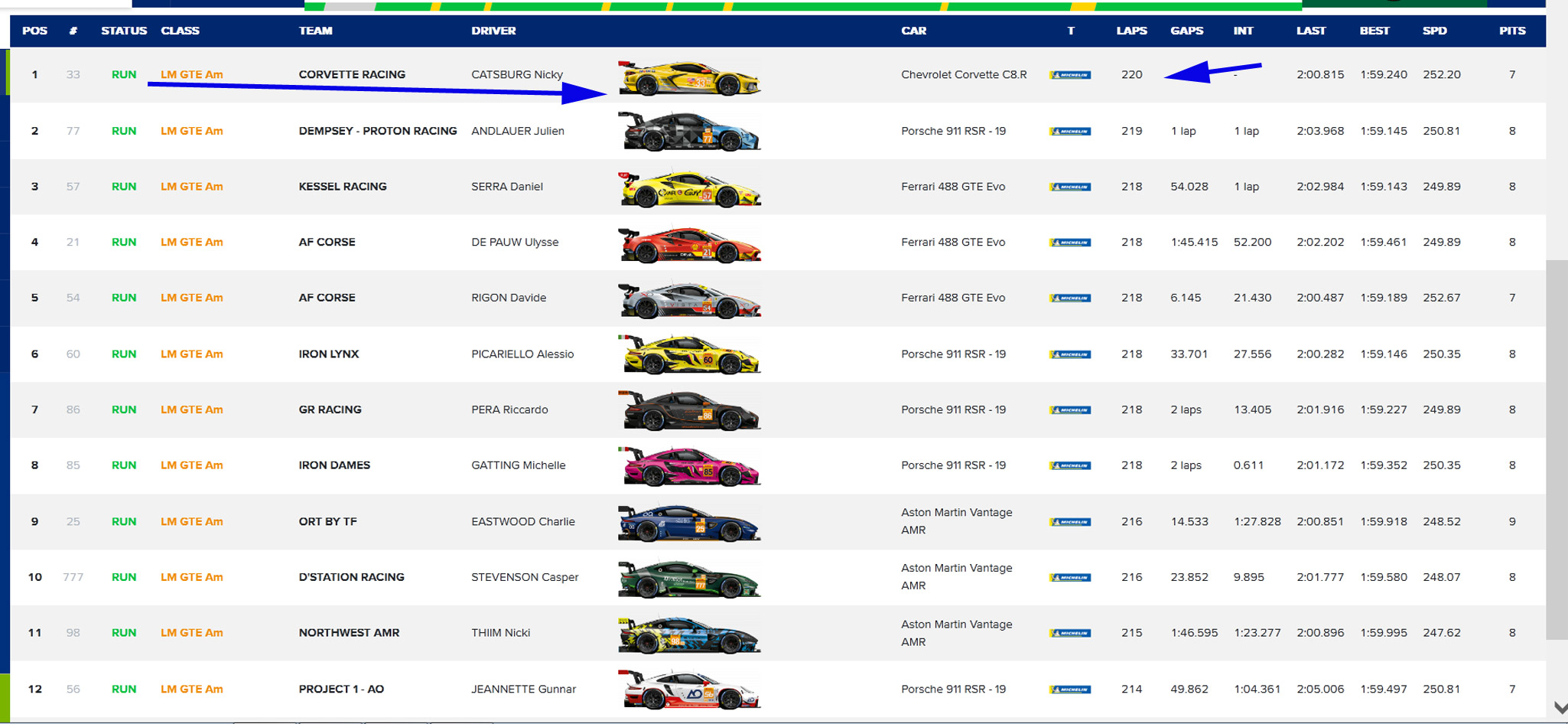Click LM GTE Am class in row 5

click(192, 298)
